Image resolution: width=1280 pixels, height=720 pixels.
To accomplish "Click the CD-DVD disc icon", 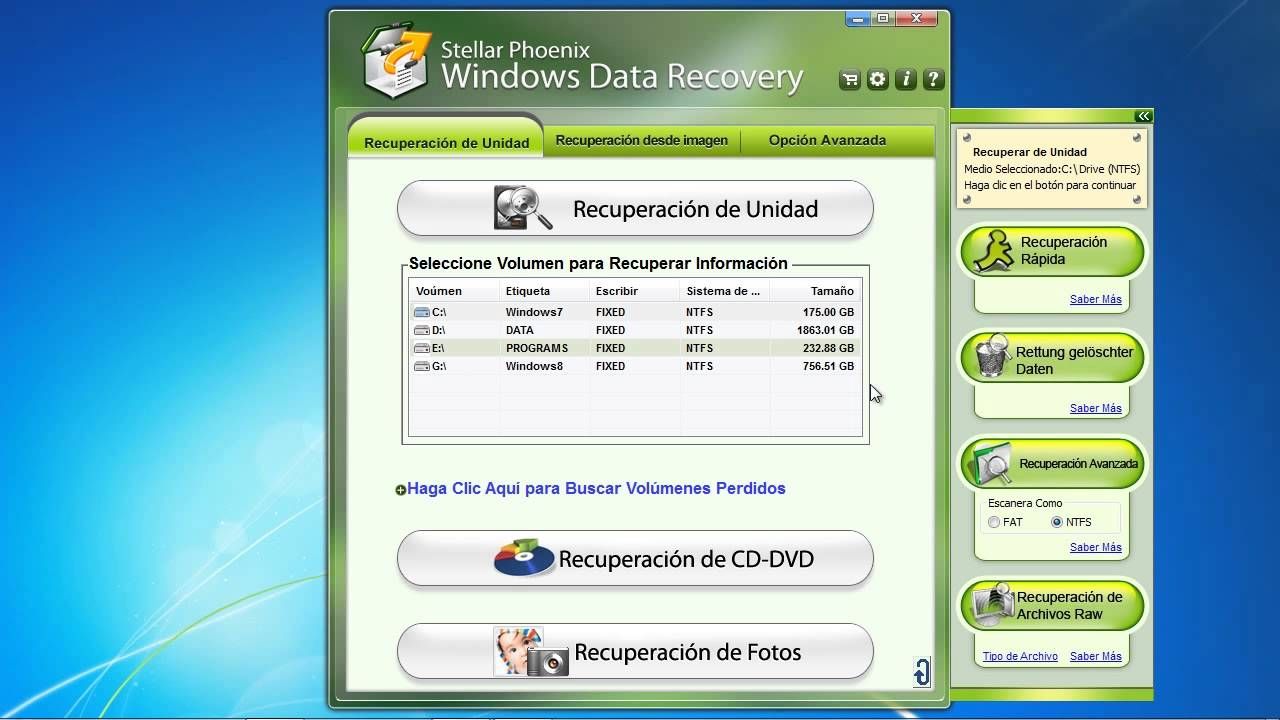I will pyautogui.click(x=524, y=557).
